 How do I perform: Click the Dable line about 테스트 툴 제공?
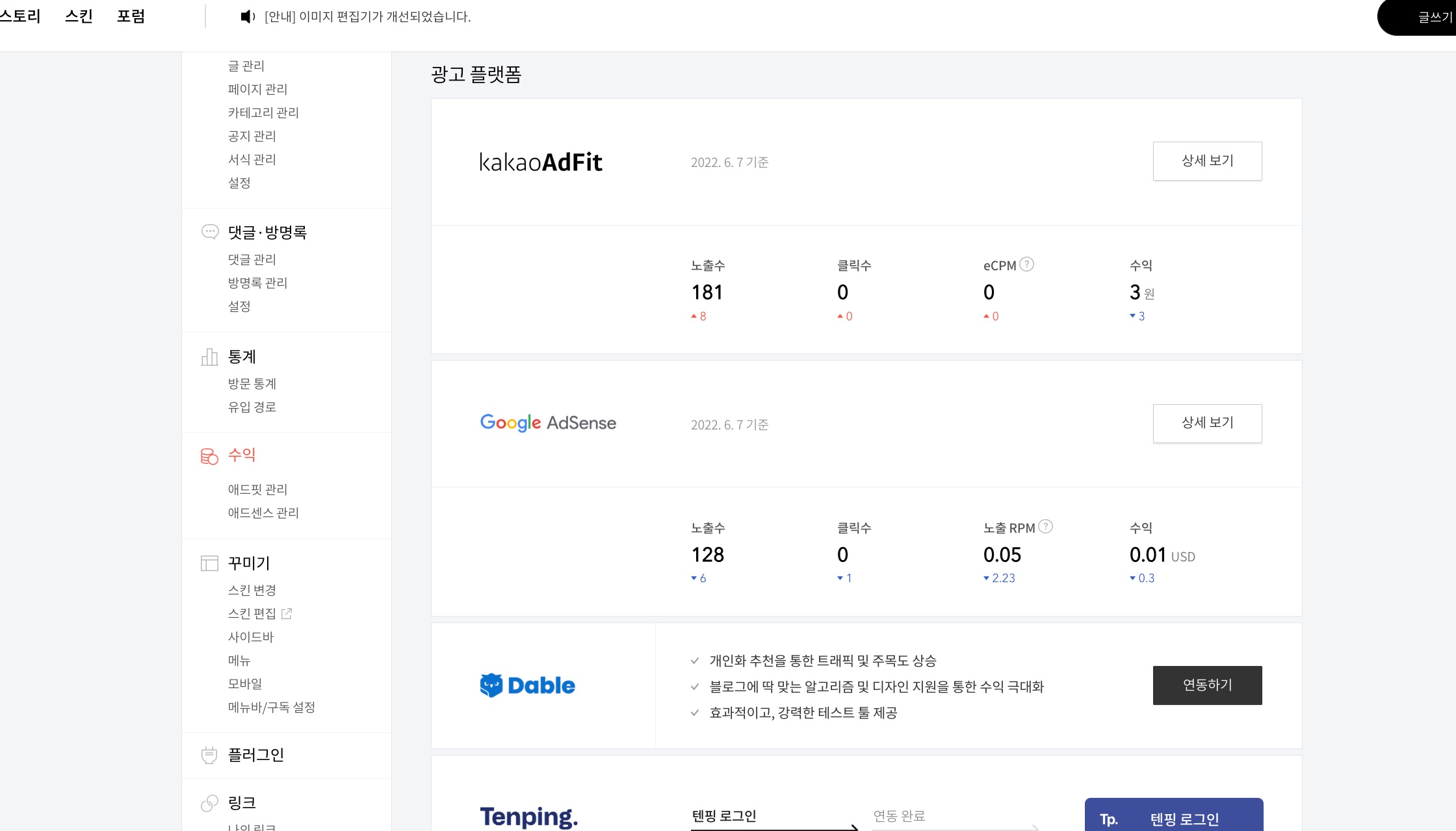click(x=803, y=713)
